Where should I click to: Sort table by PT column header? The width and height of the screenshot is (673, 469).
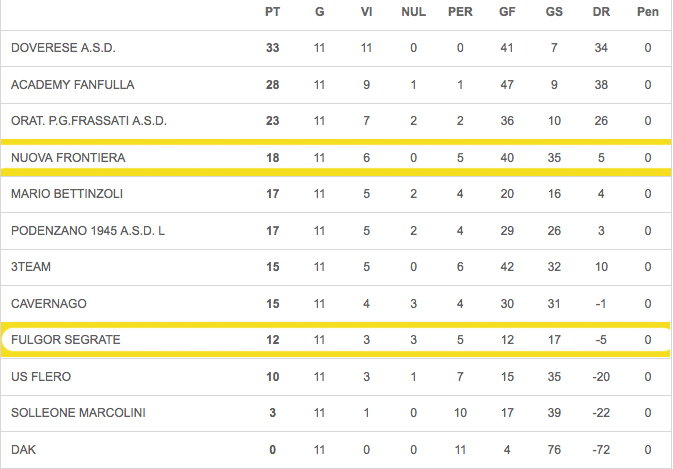(272, 12)
